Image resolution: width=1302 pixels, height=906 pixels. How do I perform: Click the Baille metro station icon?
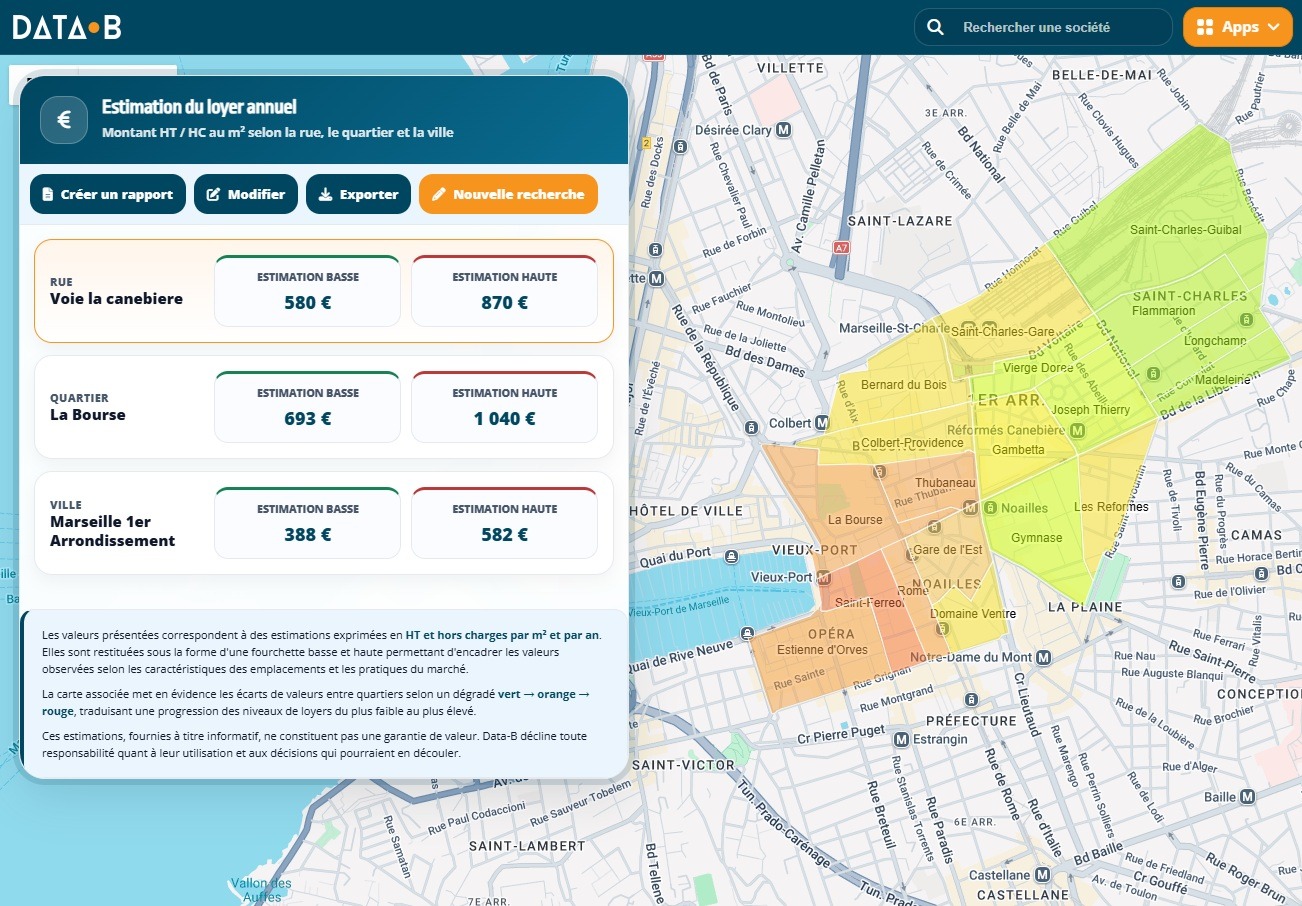point(1247,797)
